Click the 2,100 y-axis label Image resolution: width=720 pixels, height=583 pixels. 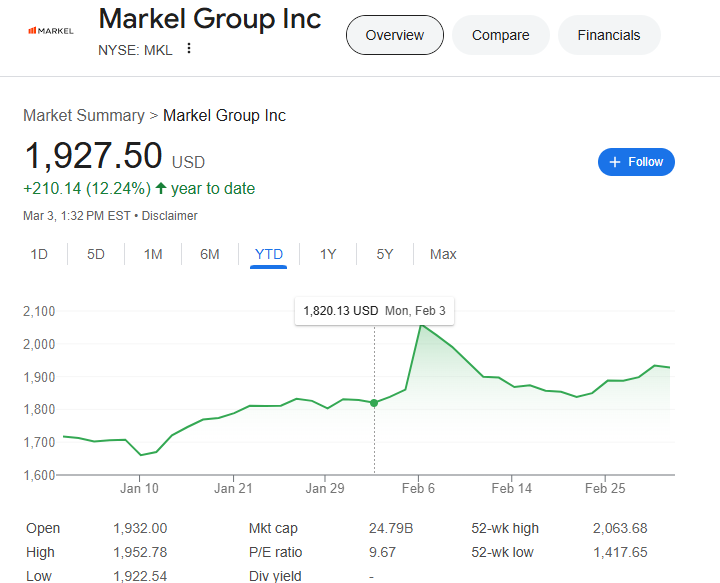point(39,312)
